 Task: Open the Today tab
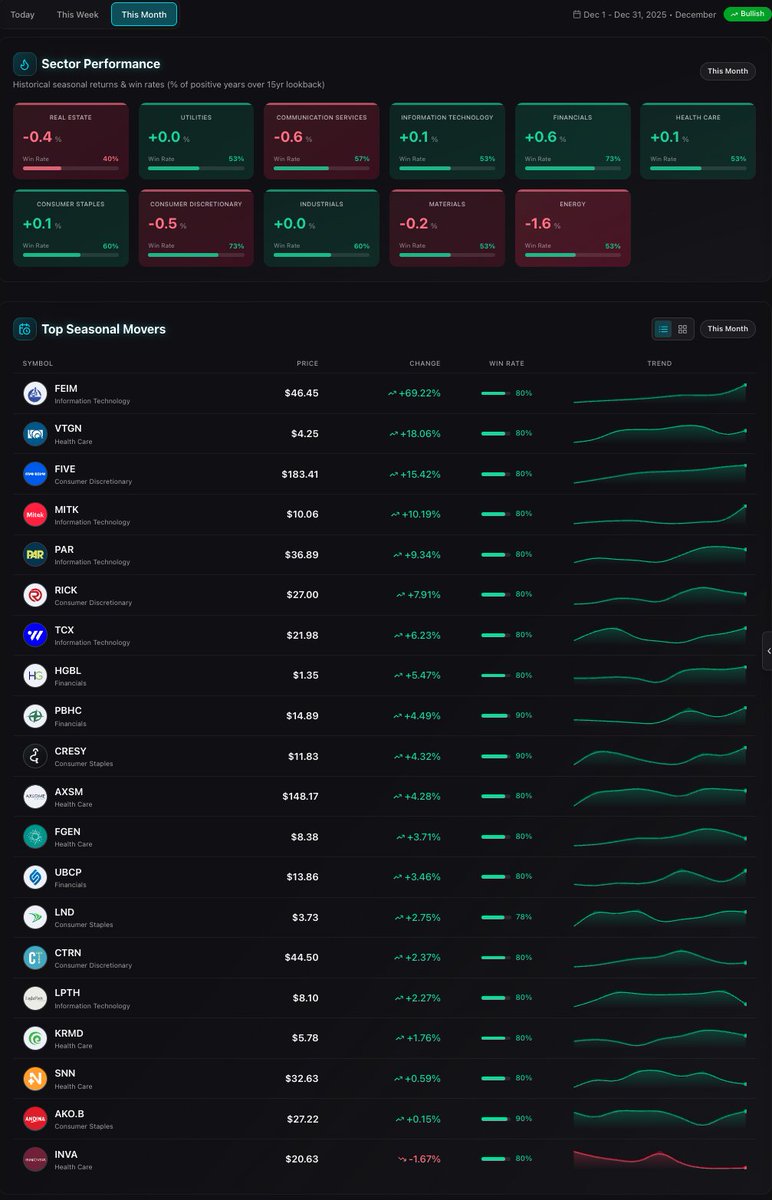[22, 15]
